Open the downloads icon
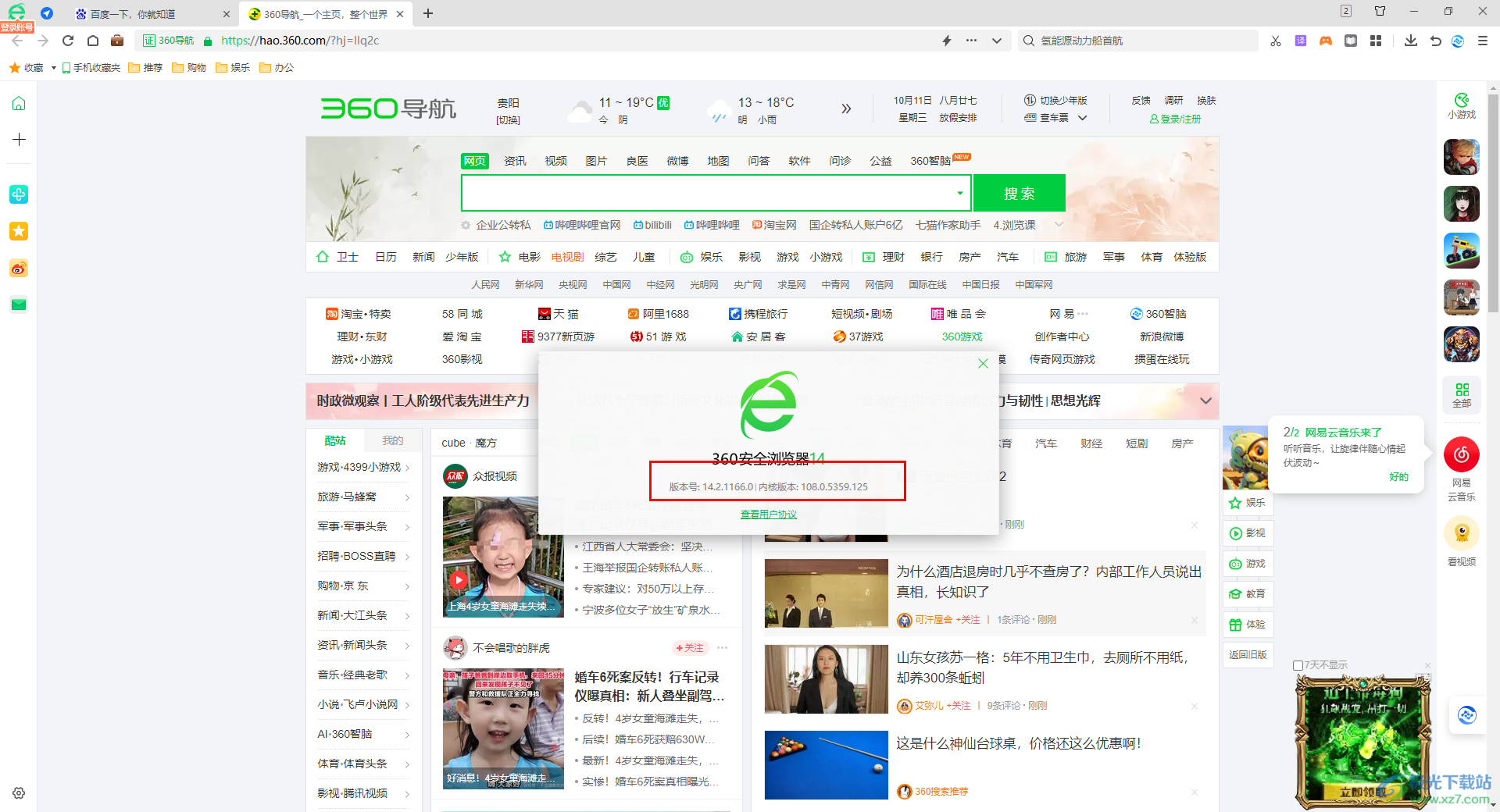1500x812 pixels. (x=1411, y=41)
